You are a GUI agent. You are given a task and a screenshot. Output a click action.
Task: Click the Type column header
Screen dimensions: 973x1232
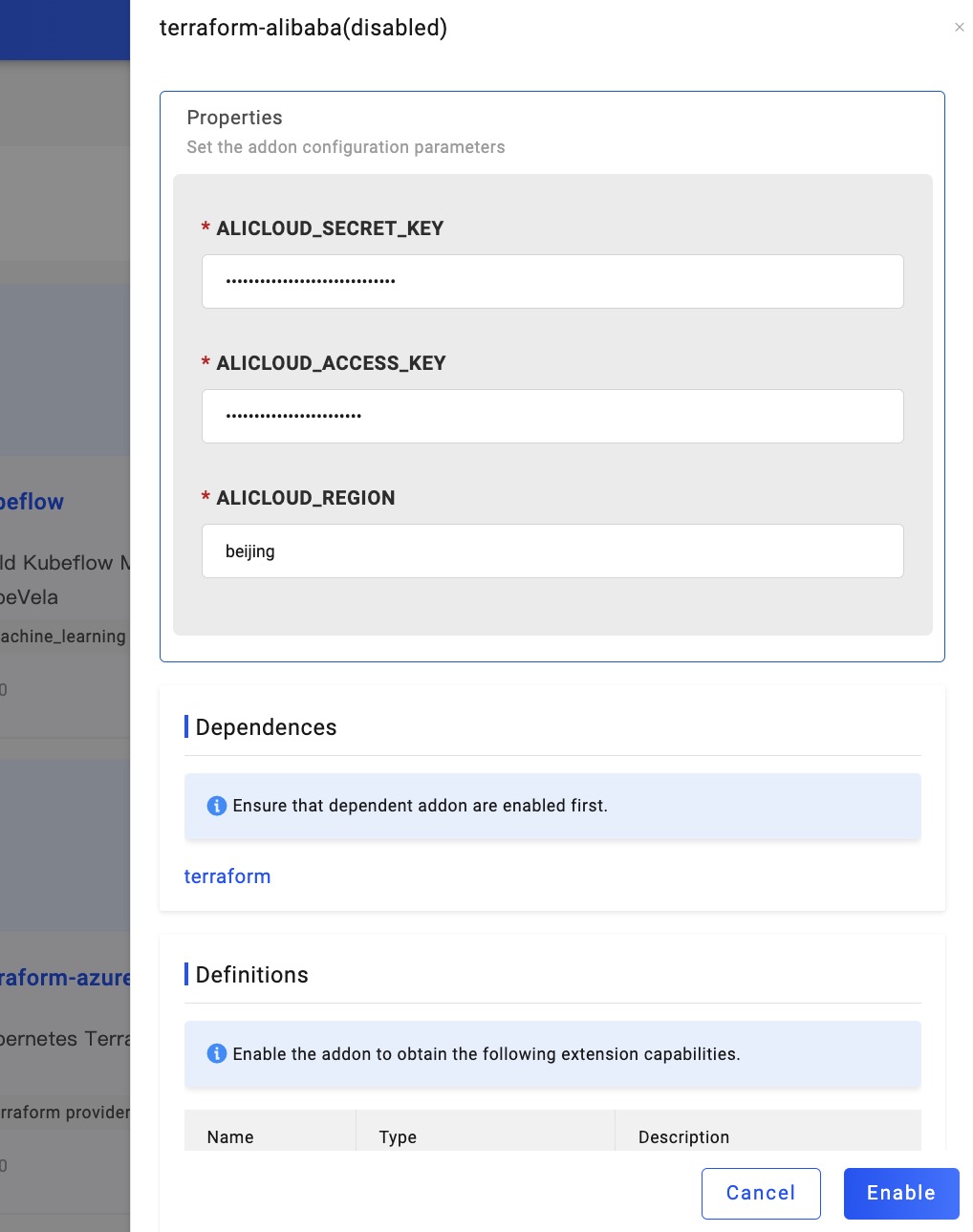[398, 1136]
